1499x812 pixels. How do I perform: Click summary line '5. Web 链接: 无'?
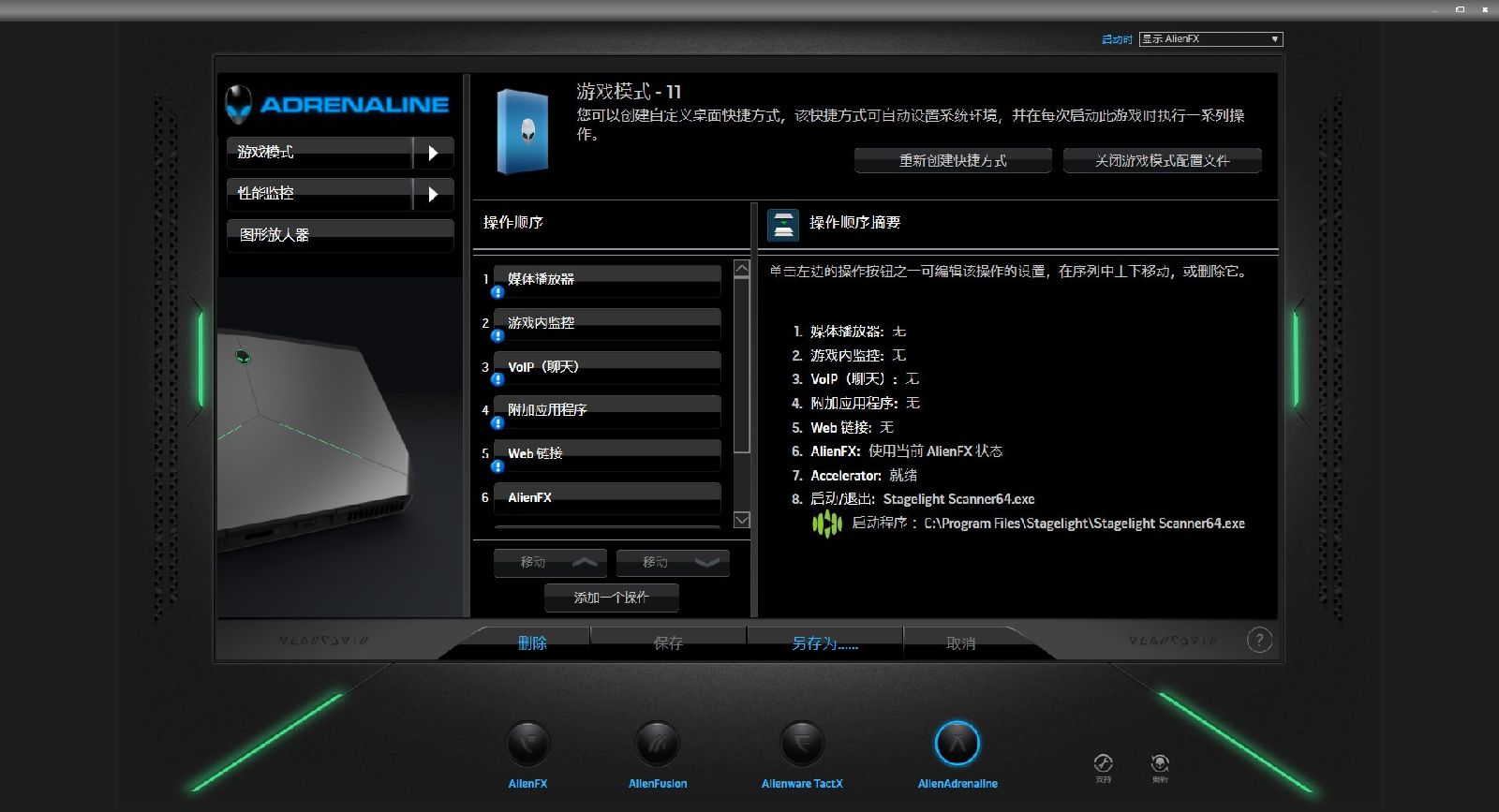point(842,427)
